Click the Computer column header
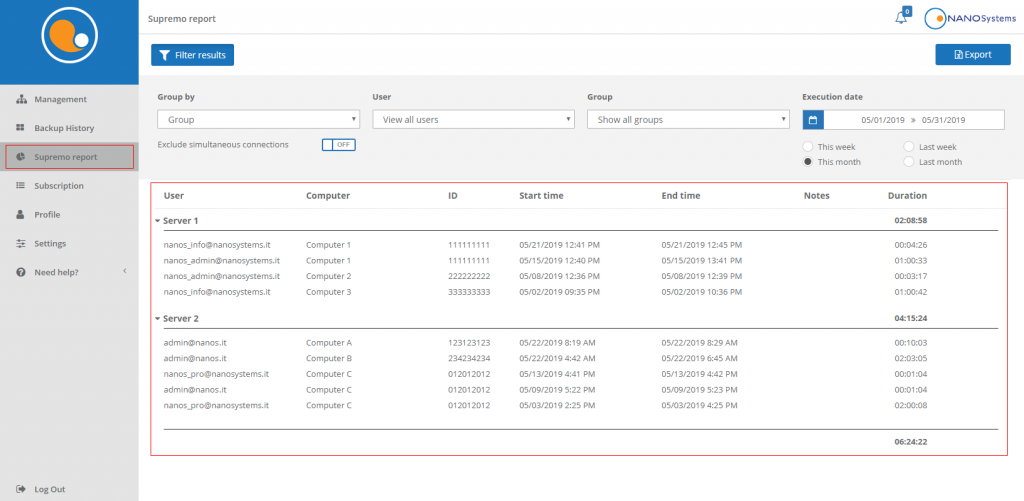The height and width of the screenshot is (501, 1024). coord(328,195)
